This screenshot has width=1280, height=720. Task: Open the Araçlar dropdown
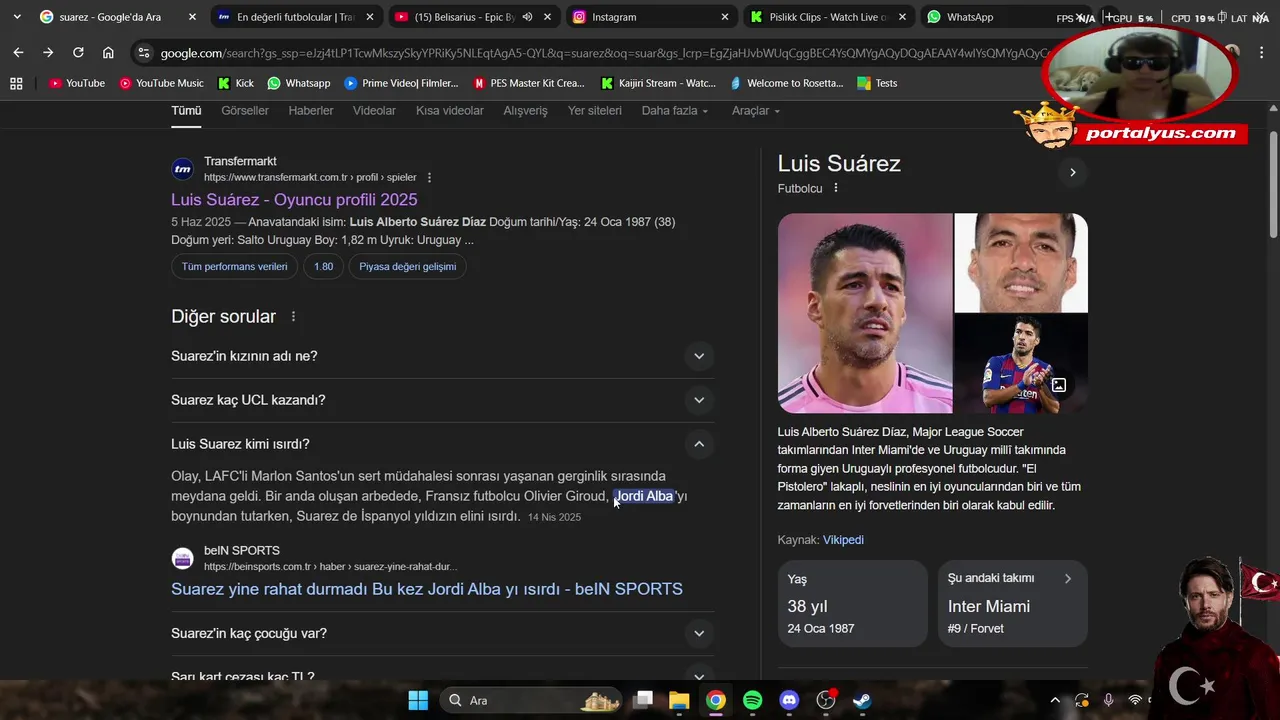click(755, 111)
